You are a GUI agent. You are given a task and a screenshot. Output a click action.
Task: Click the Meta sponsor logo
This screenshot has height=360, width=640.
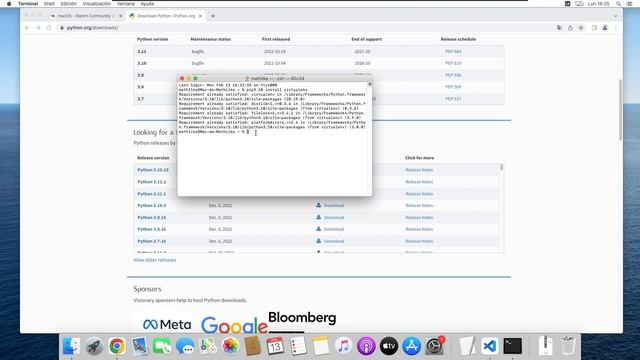coord(167,324)
